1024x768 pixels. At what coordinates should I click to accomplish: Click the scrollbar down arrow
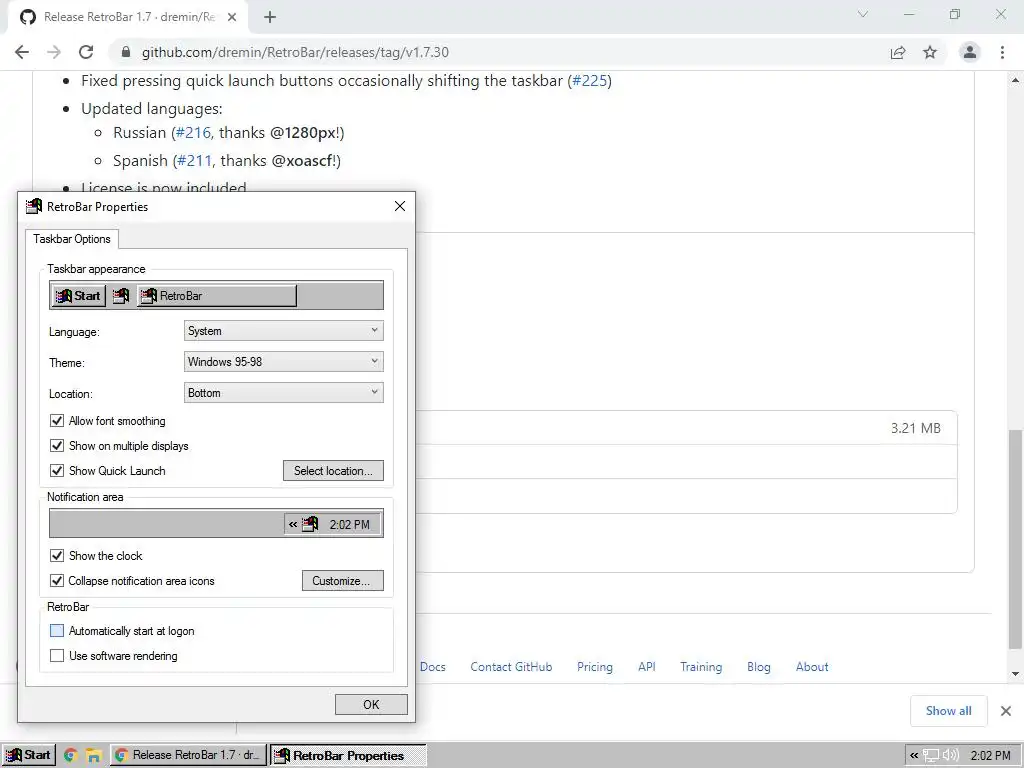click(1016, 674)
